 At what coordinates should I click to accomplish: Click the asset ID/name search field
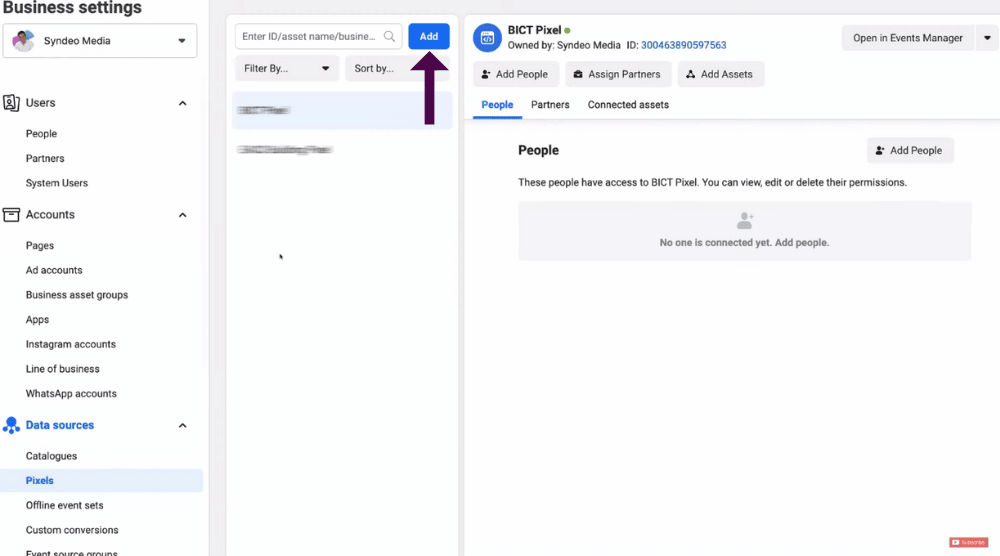tap(318, 36)
